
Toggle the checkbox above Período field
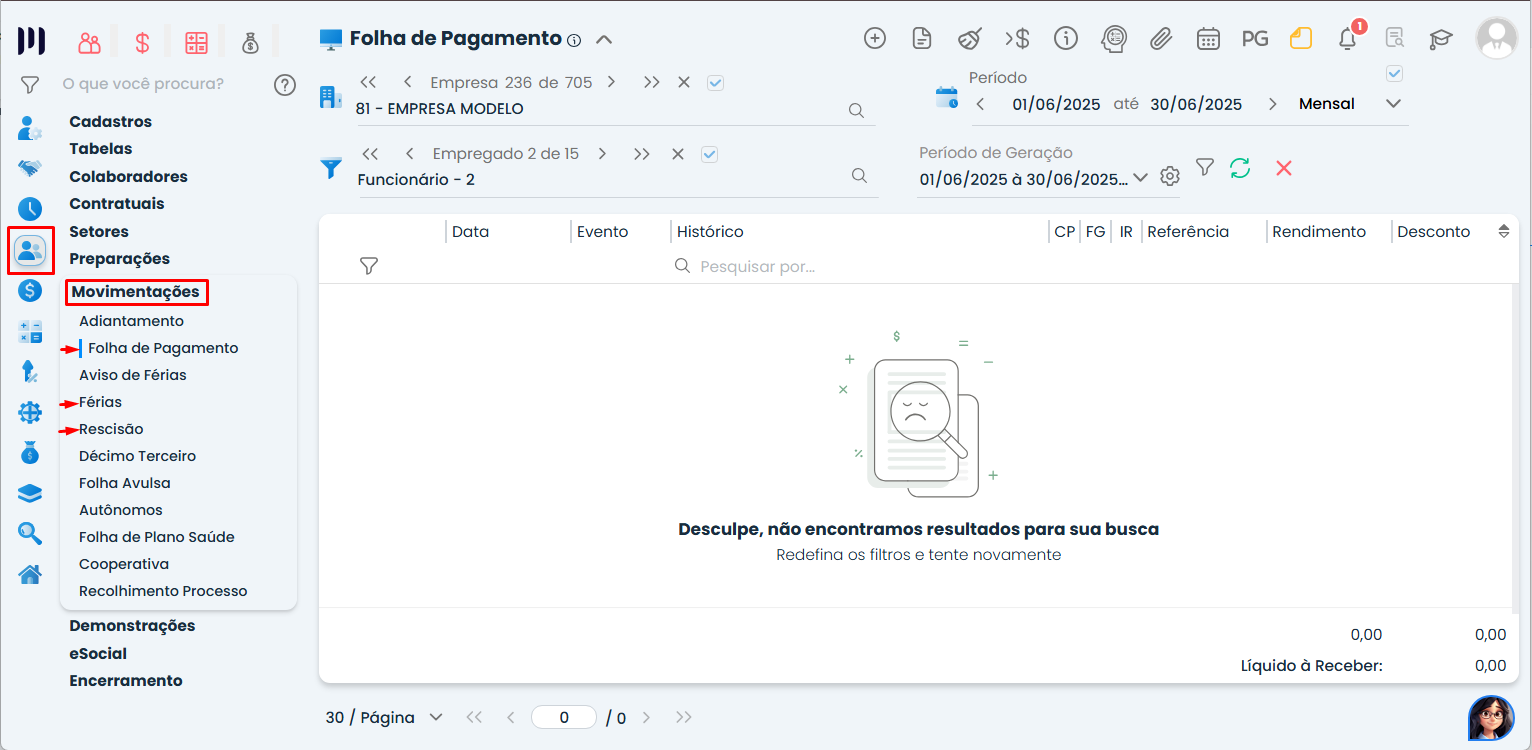1394,73
